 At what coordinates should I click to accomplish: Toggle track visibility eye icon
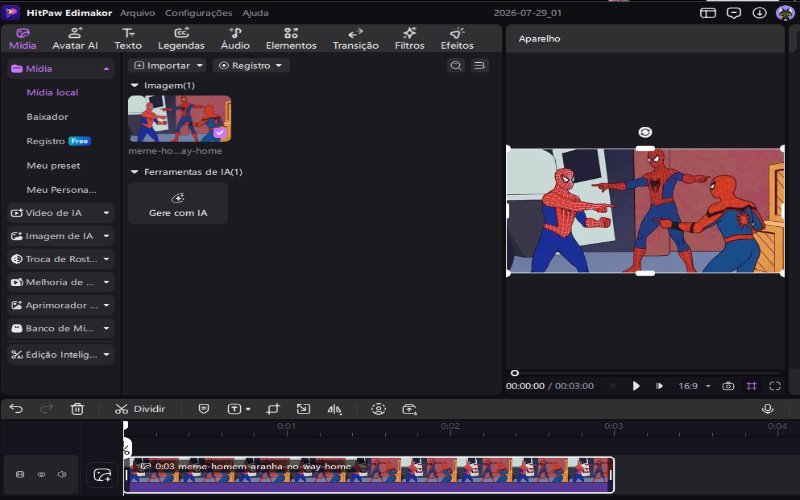[41, 474]
